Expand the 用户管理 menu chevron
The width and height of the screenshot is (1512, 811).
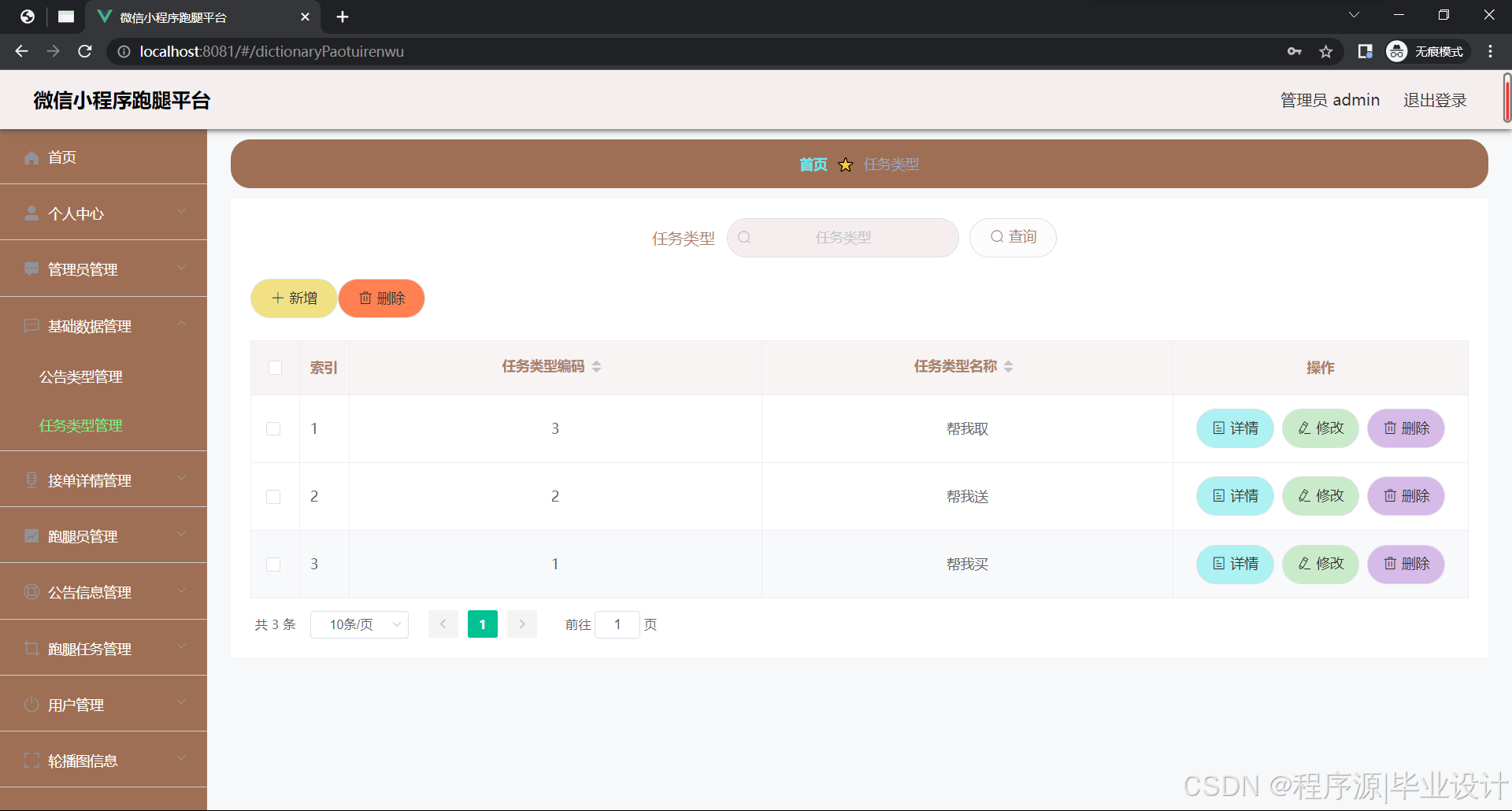pyautogui.click(x=182, y=702)
